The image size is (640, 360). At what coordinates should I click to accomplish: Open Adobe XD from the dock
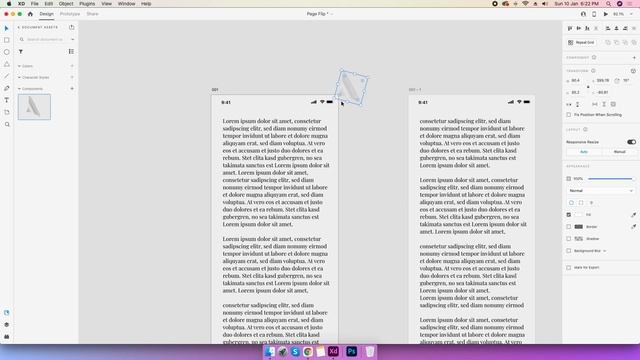click(x=333, y=351)
